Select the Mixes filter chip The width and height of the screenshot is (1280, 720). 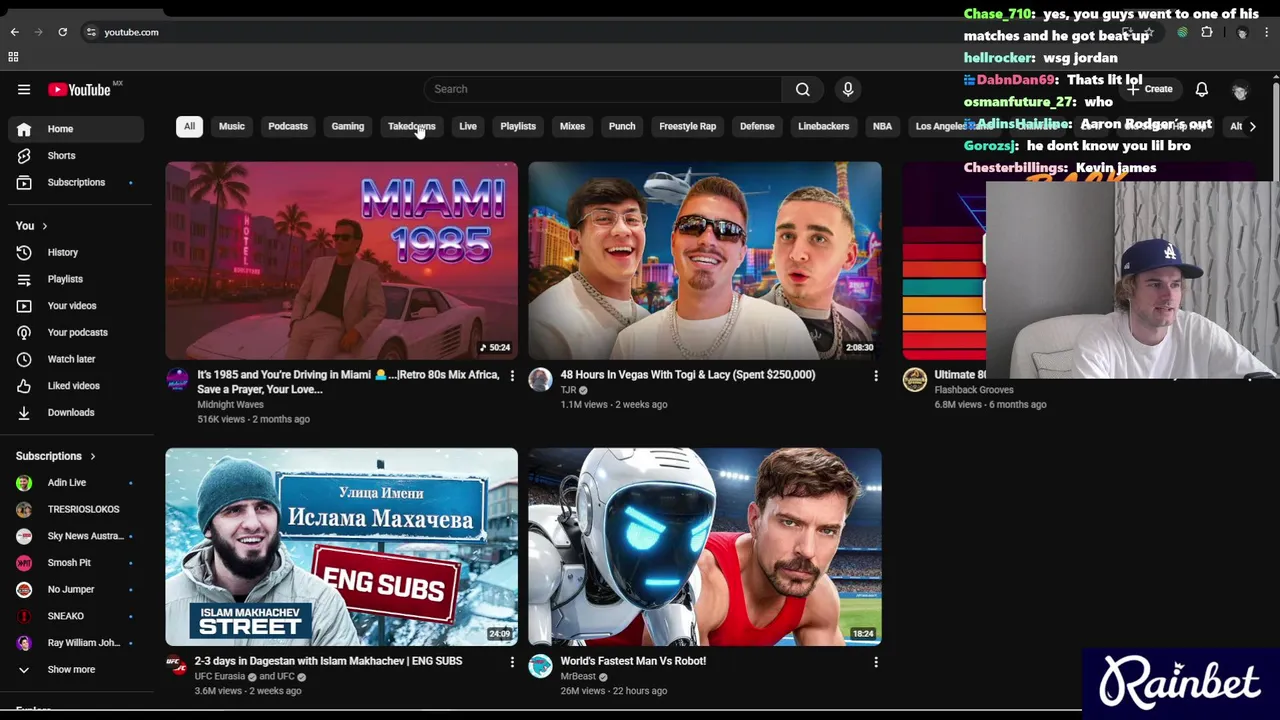572,126
